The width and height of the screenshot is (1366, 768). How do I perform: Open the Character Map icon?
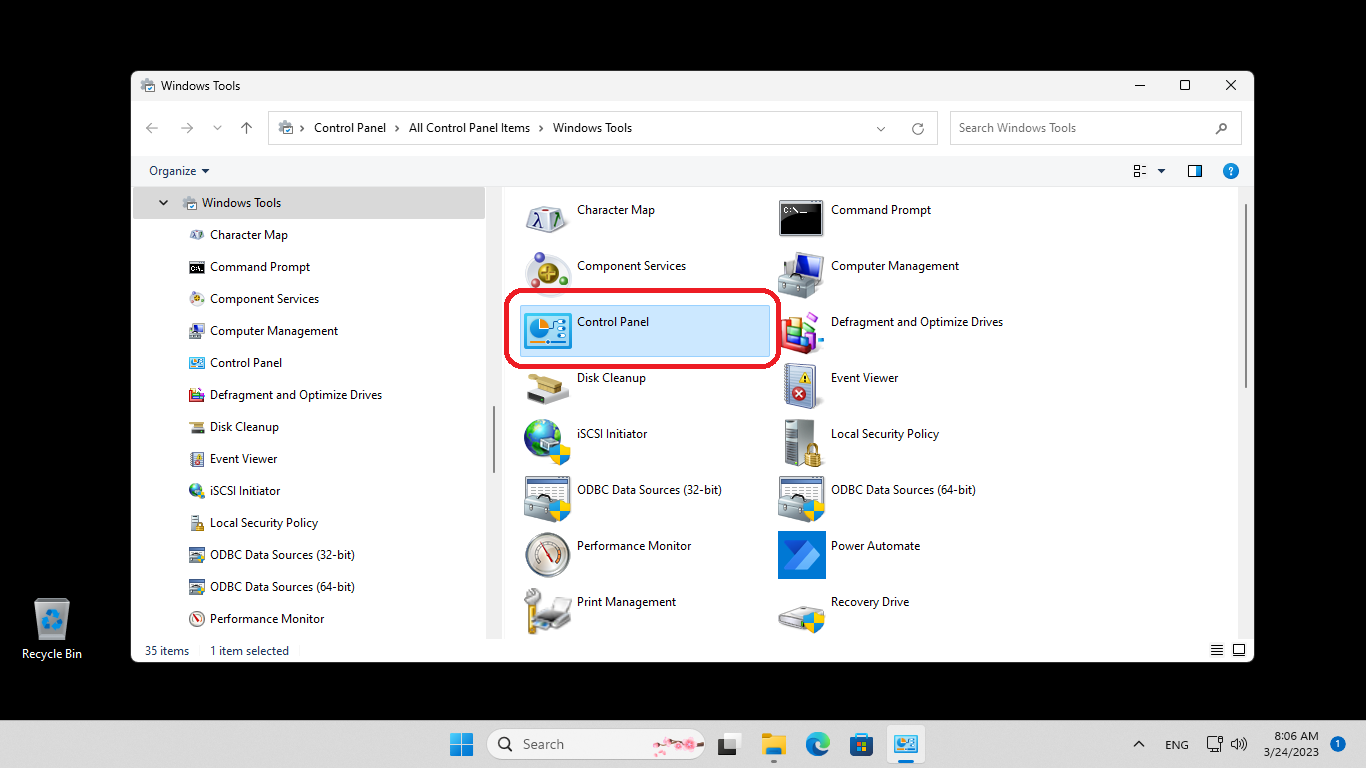click(547, 218)
